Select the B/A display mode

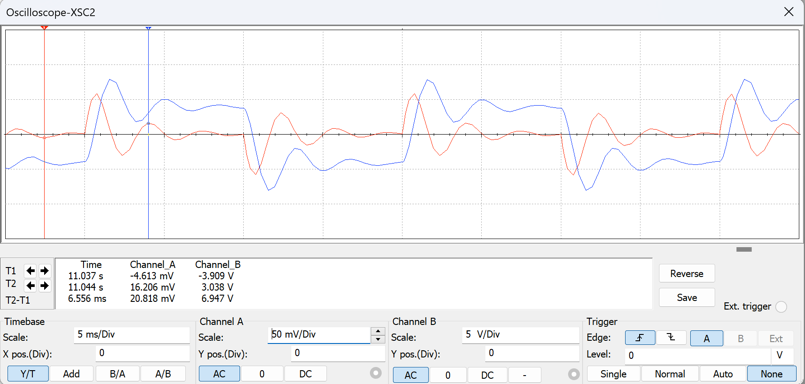pos(117,374)
